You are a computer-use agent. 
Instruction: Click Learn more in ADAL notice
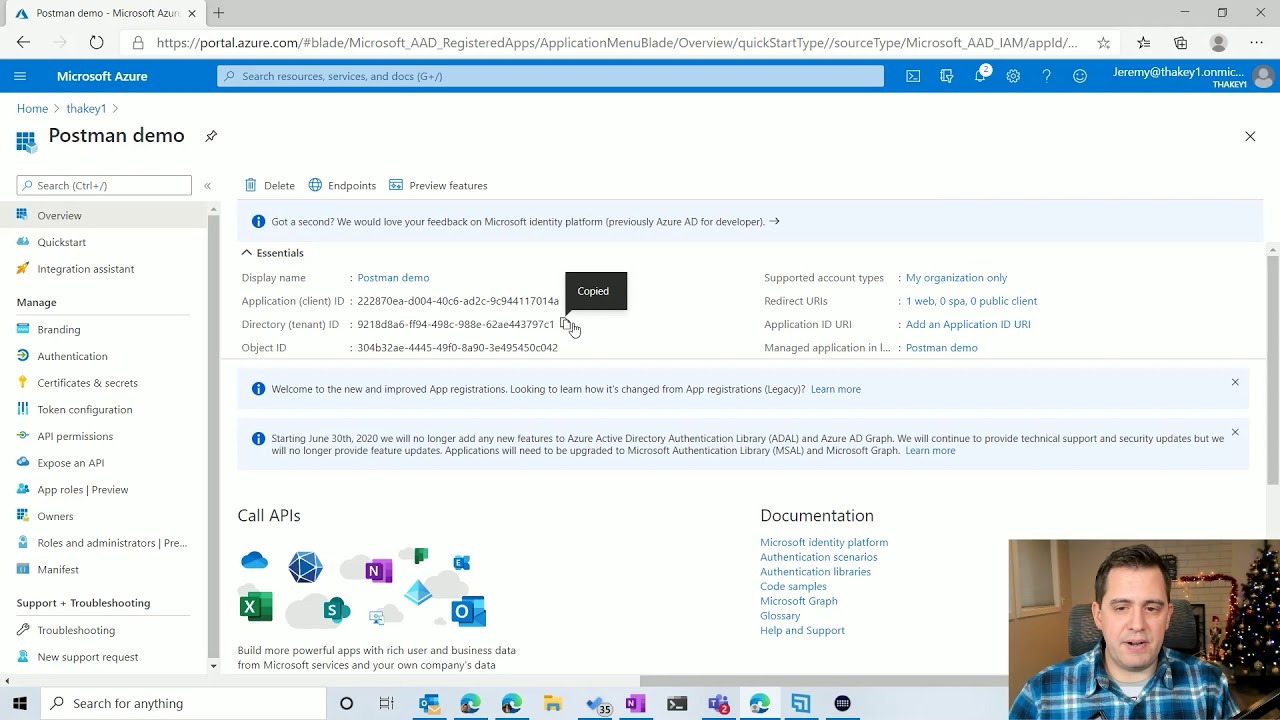930,451
